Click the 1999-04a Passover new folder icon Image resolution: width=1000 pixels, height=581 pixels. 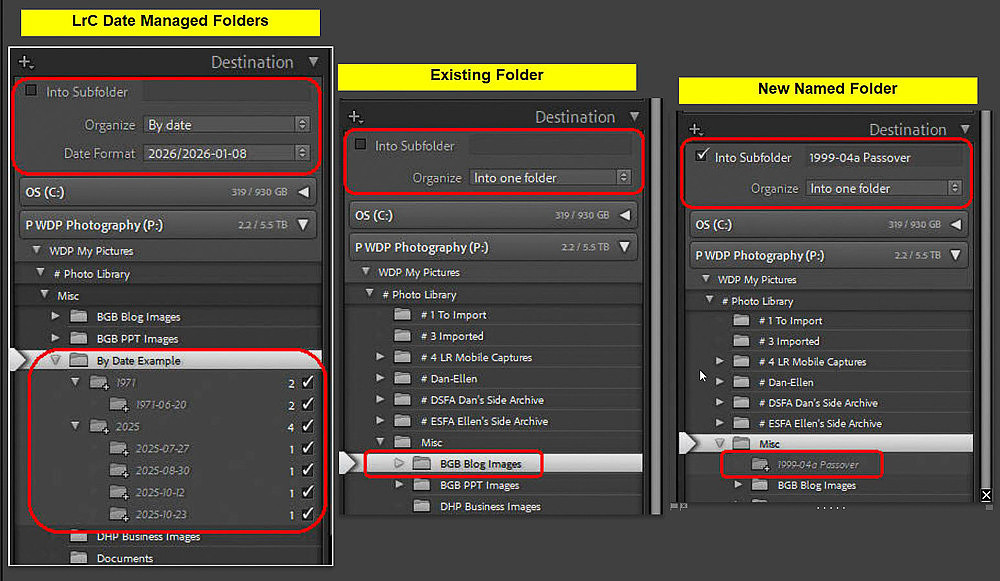[760, 464]
